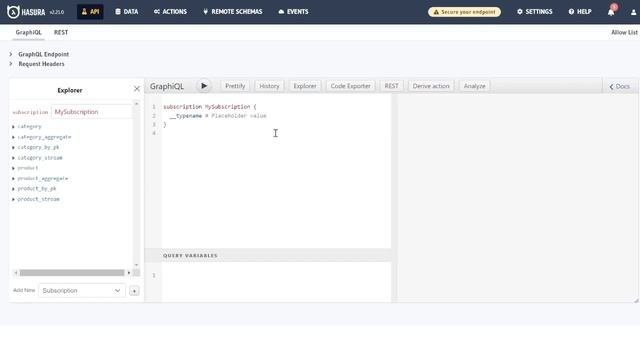Open the EVENTS section
640x360 pixels.
coord(293,12)
